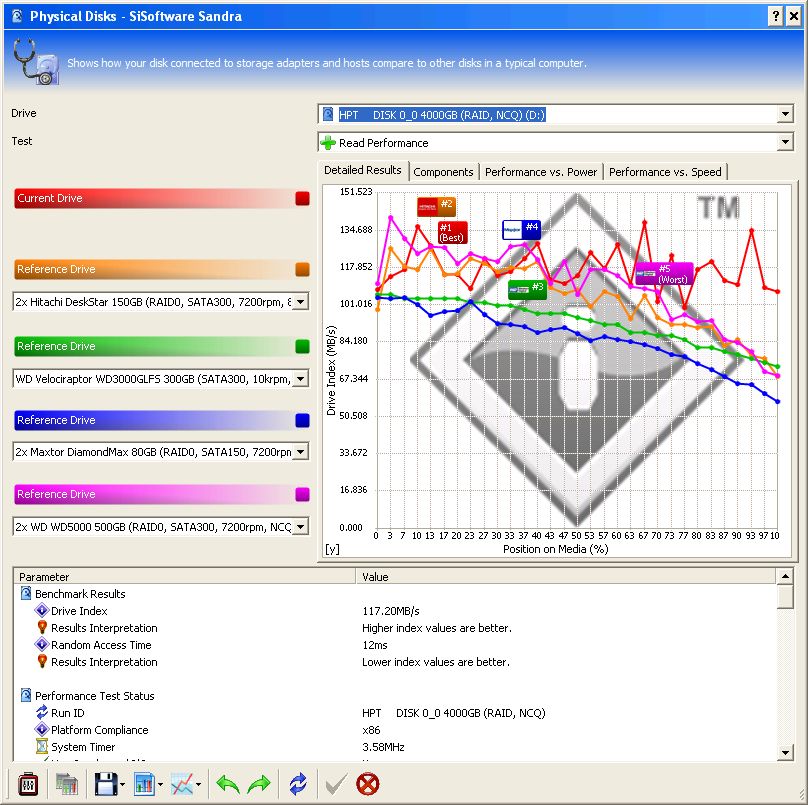The width and height of the screenshot is (808, 805).
Task: Click the blue refresh arrows icon
Action: pos(298,784)
